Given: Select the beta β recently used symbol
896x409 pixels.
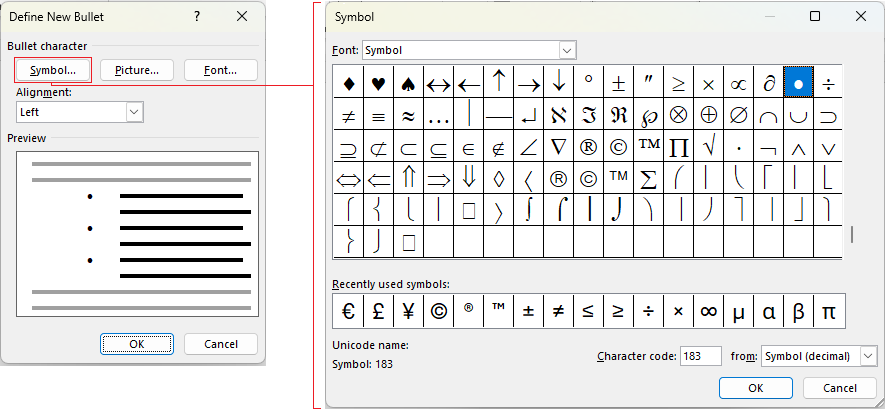Looking at the screenshot, I should point(799,311).
